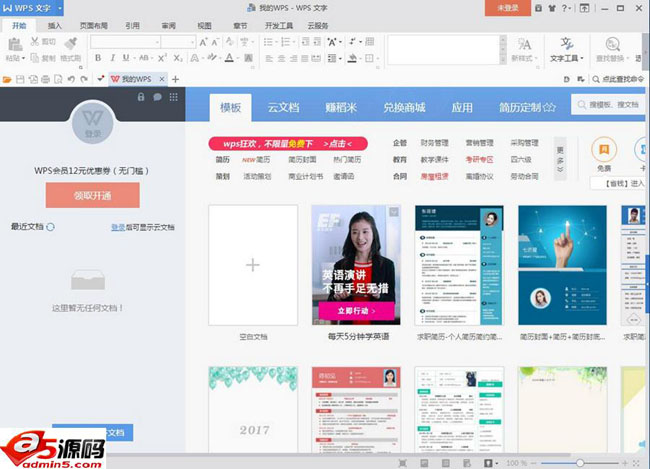Viewport: 650px width, 469px height.
Task: Click the decrease font size icon
Action: point(215,42)
